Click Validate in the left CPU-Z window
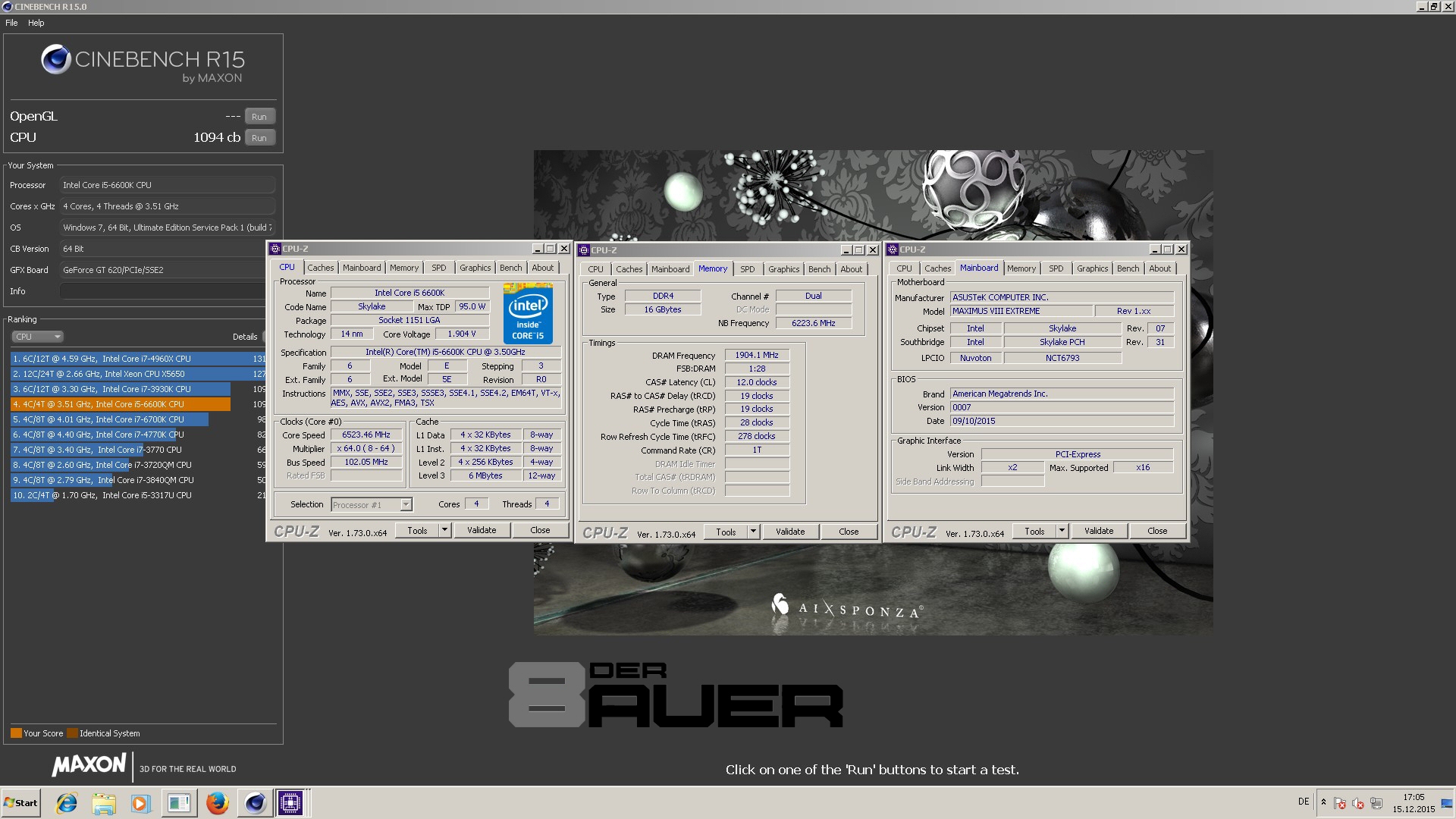 click(482, 531)
